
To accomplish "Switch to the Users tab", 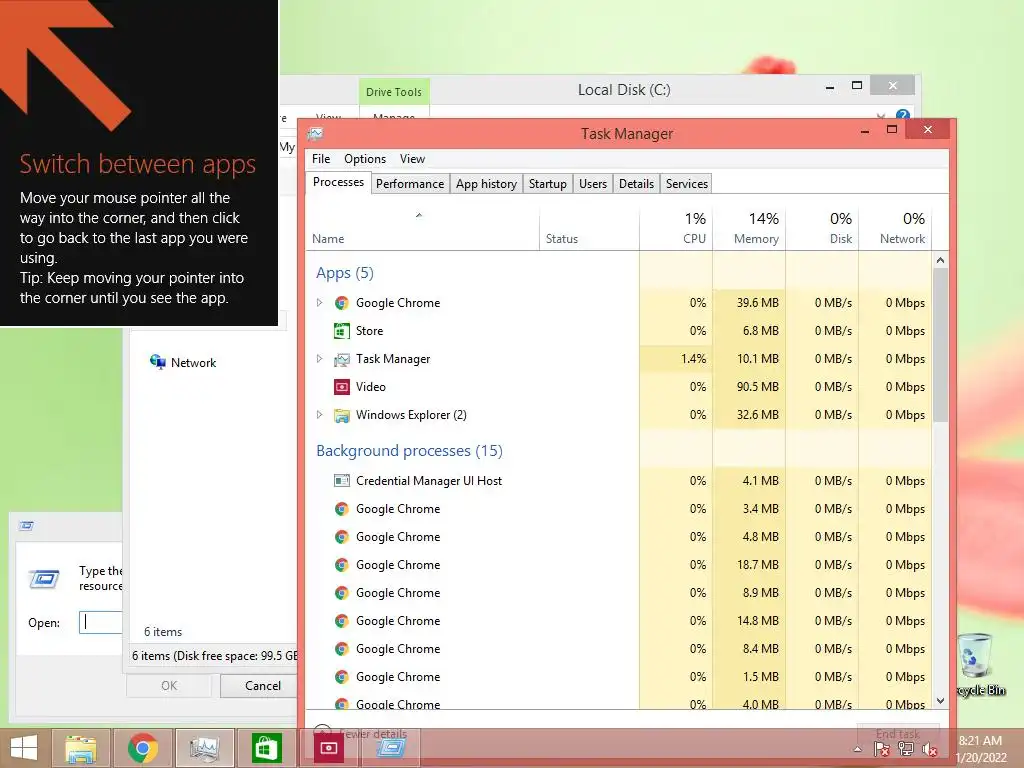I will click(593, 184).
